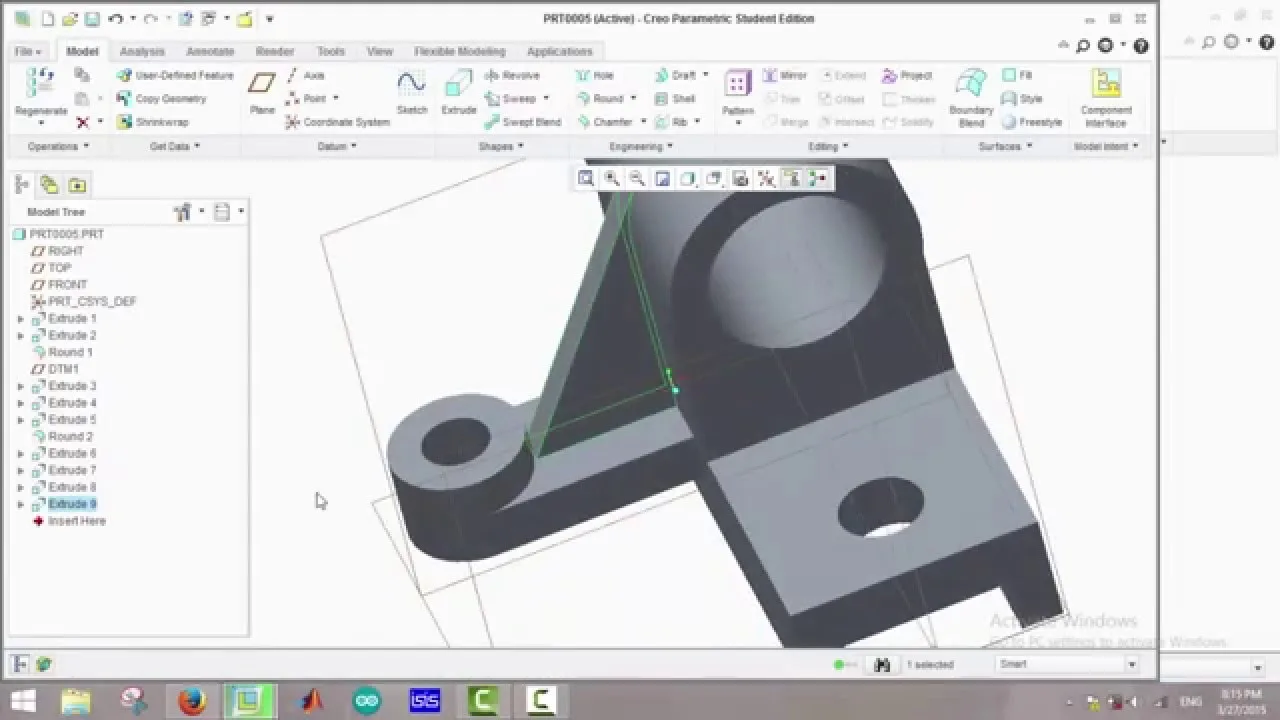The height and width of the screenshot is (720, 1280).
Task: Open the Smart selection filter combo box
Action: tap(1068, 664)
